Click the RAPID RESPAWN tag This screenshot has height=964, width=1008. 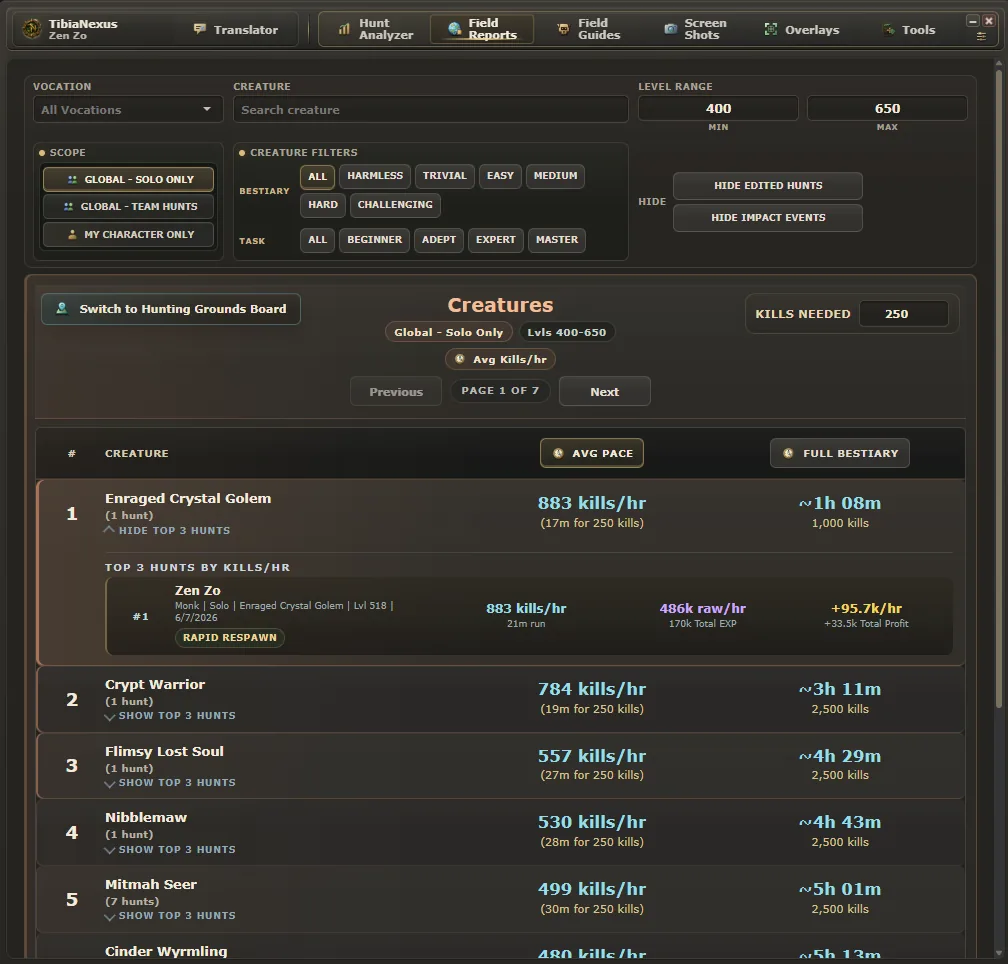click(230, 638)
